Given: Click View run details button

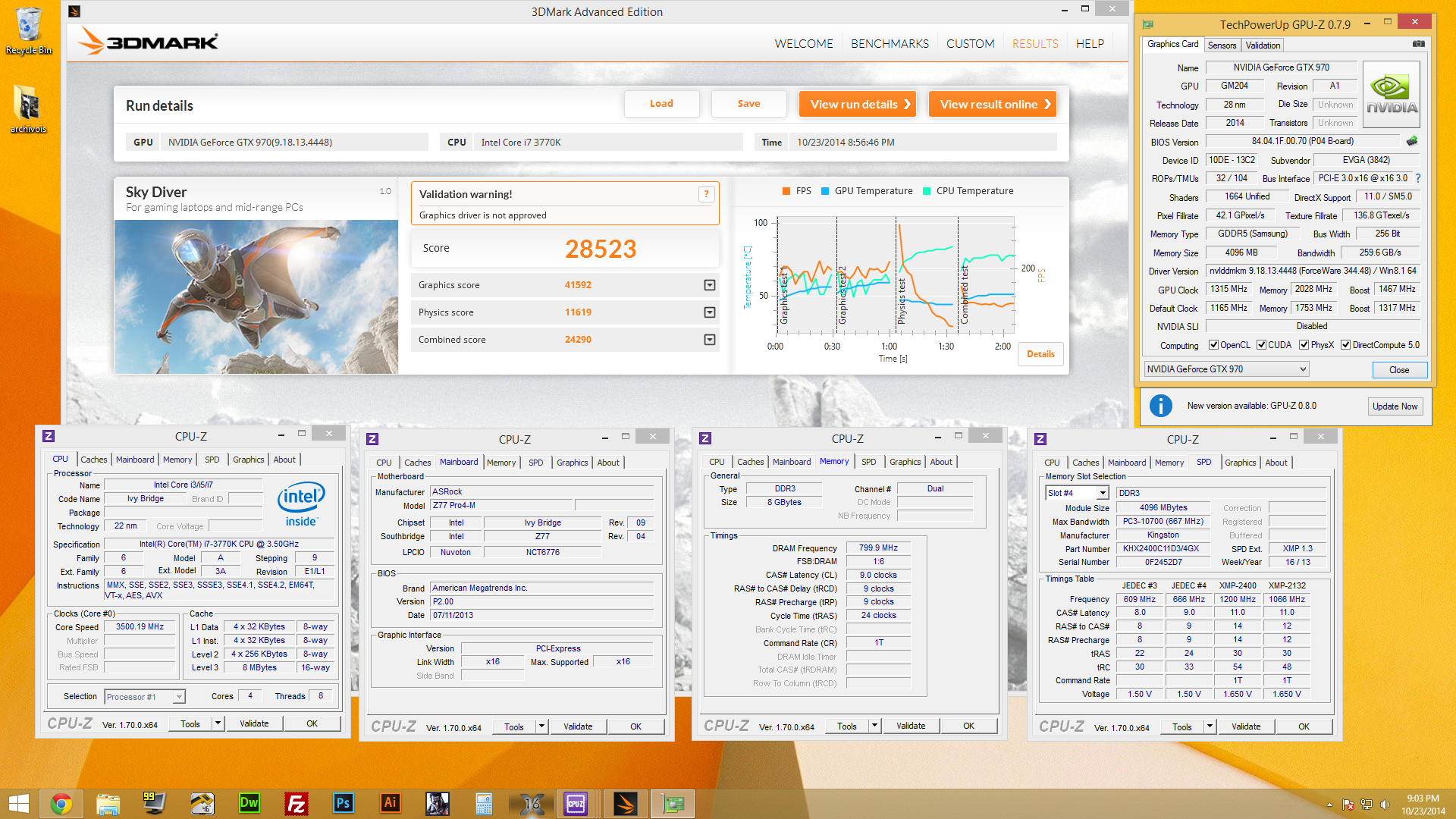Looking at the screenshot, I should pyautogui.click(x=858, y=104).
